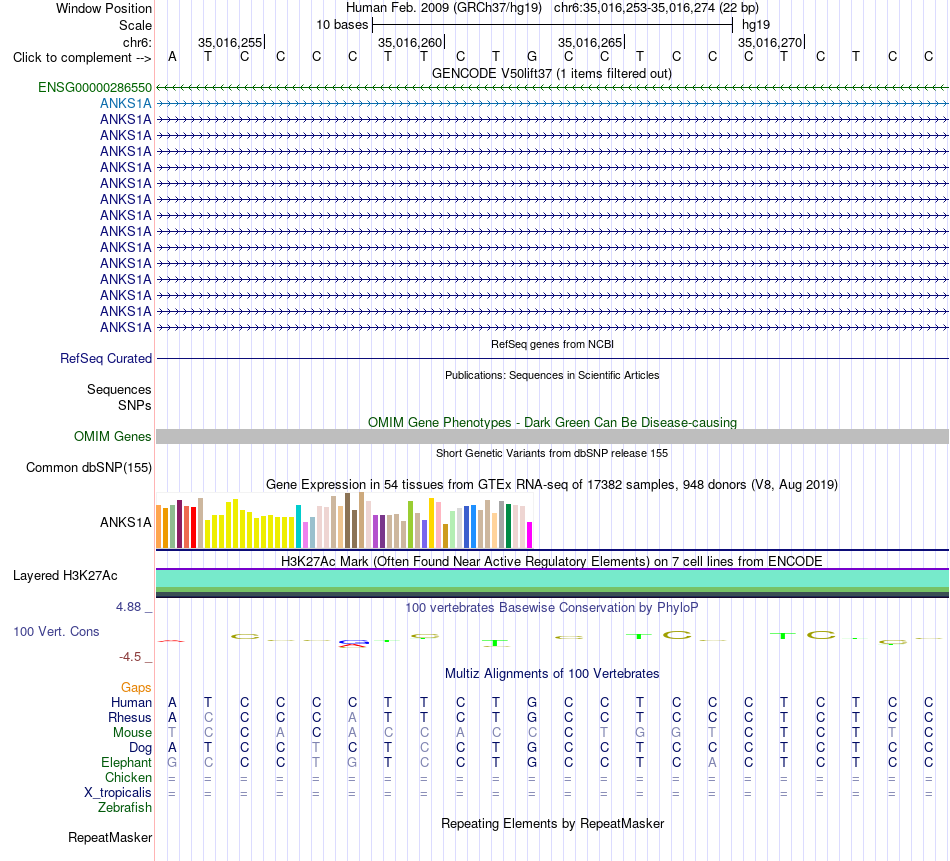Open the RefSeq Curated track label

pyautogui.click(x=106, y=359)
